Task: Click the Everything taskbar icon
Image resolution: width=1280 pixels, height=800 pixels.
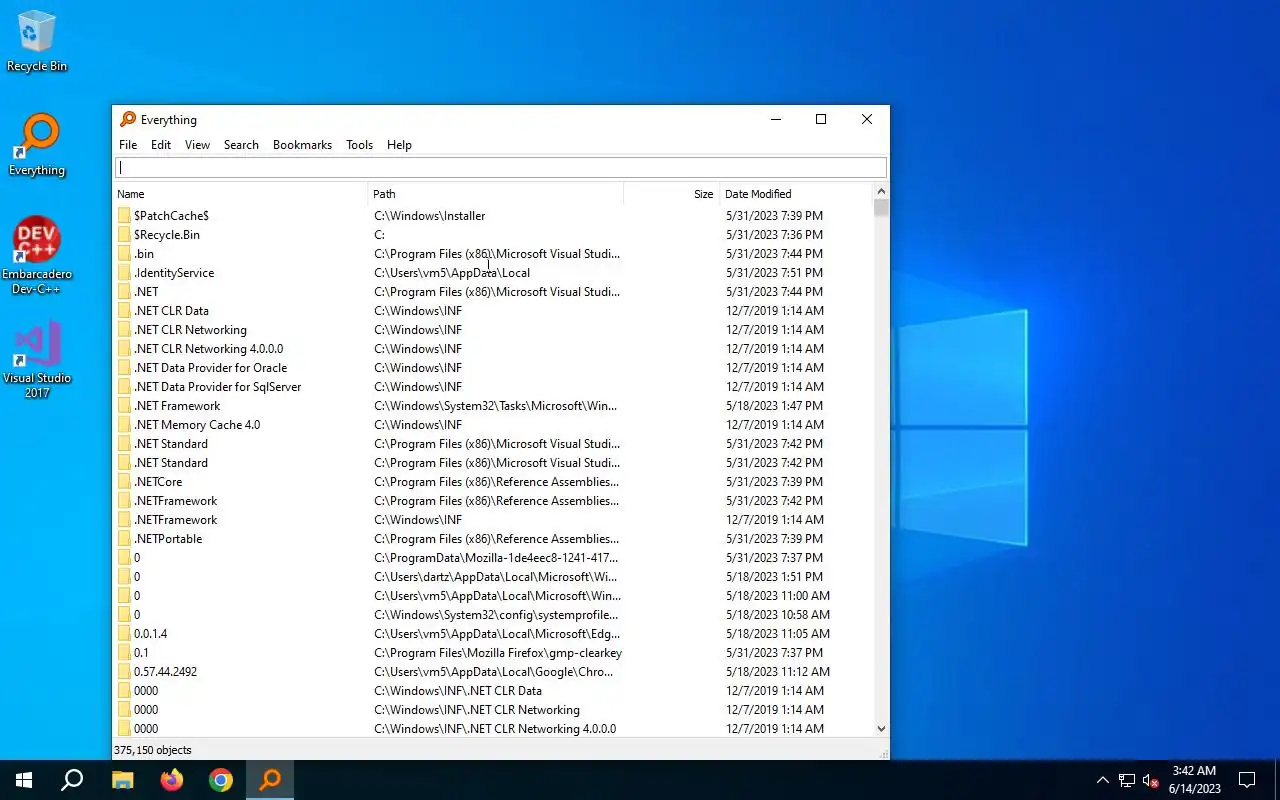Action: [270, 780]
